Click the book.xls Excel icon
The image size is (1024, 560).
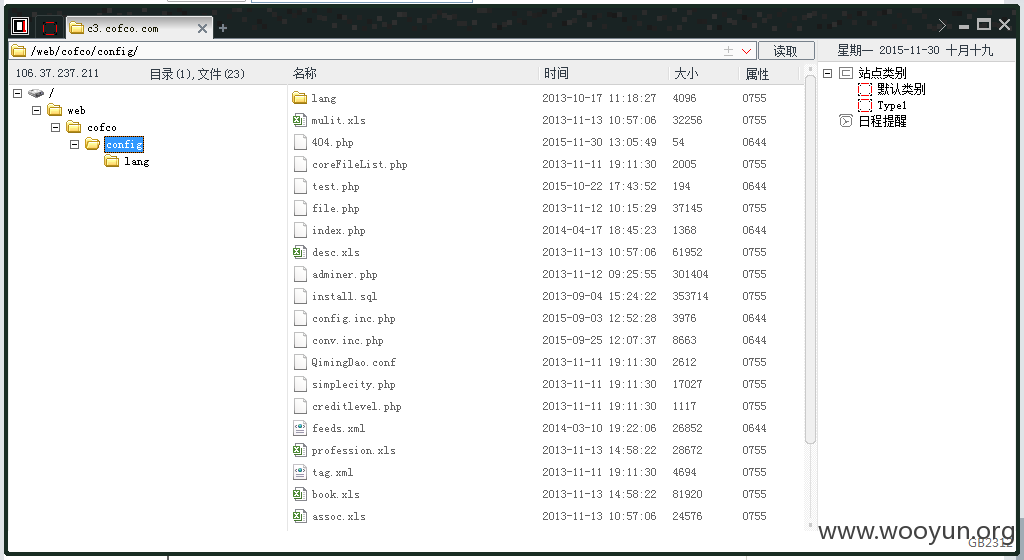300,494
